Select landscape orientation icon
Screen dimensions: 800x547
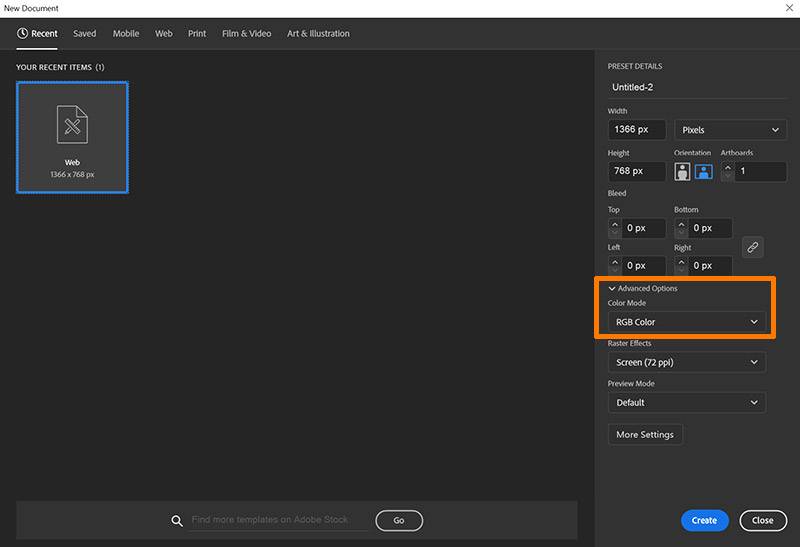(x=704, y=171)
